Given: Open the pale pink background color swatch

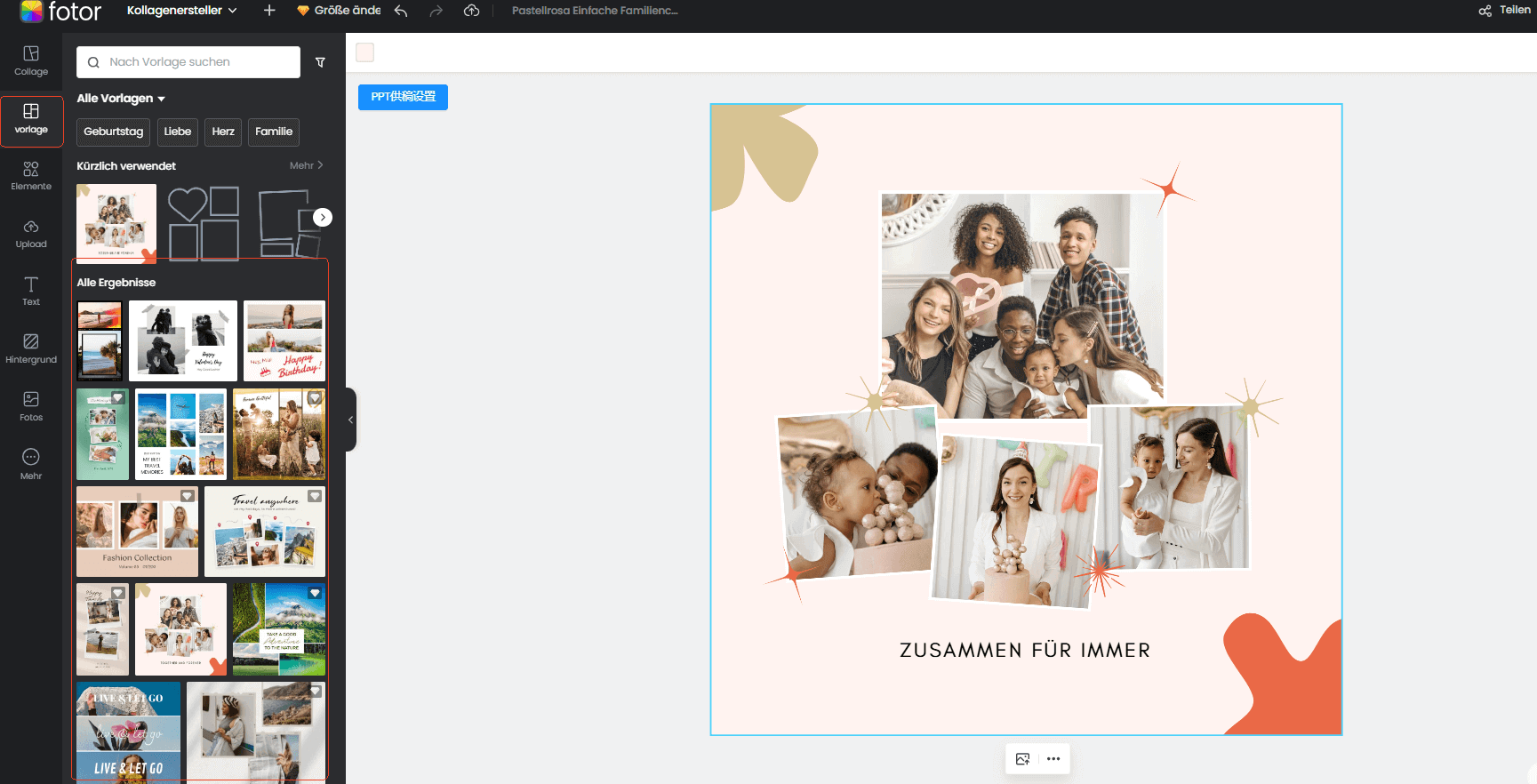Looking at the screenshot, I should tap(364, 52).
